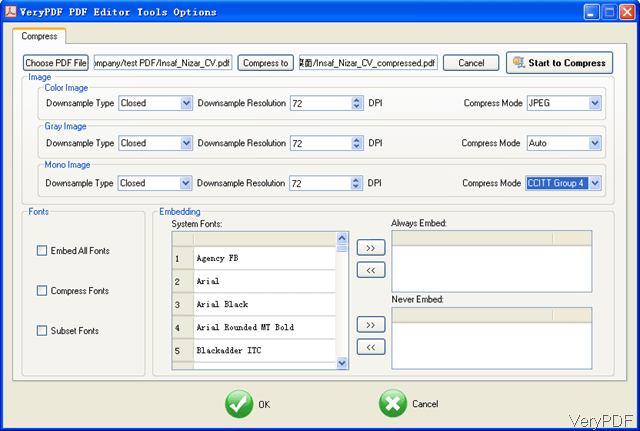Image resolution: width=640 pixels, height=431 pixels.
Task: Add selected font to Always Embed list
Action: (x=371, y=247)
